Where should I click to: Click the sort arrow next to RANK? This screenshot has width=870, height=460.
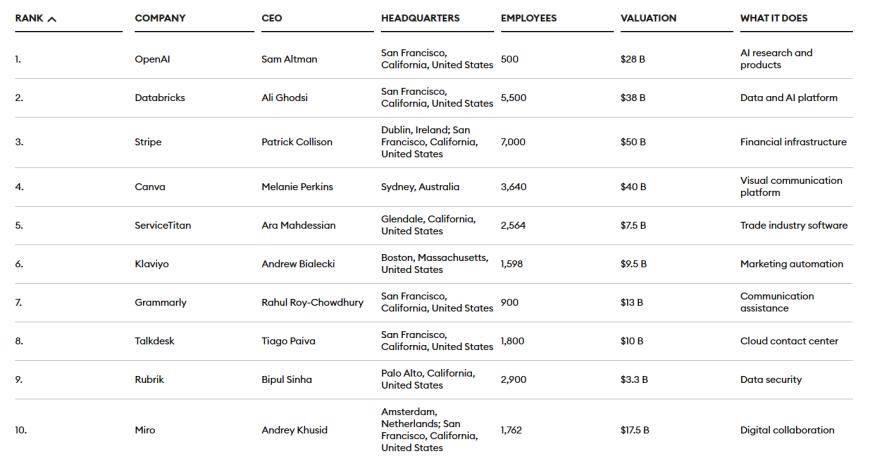pos(52,19)
